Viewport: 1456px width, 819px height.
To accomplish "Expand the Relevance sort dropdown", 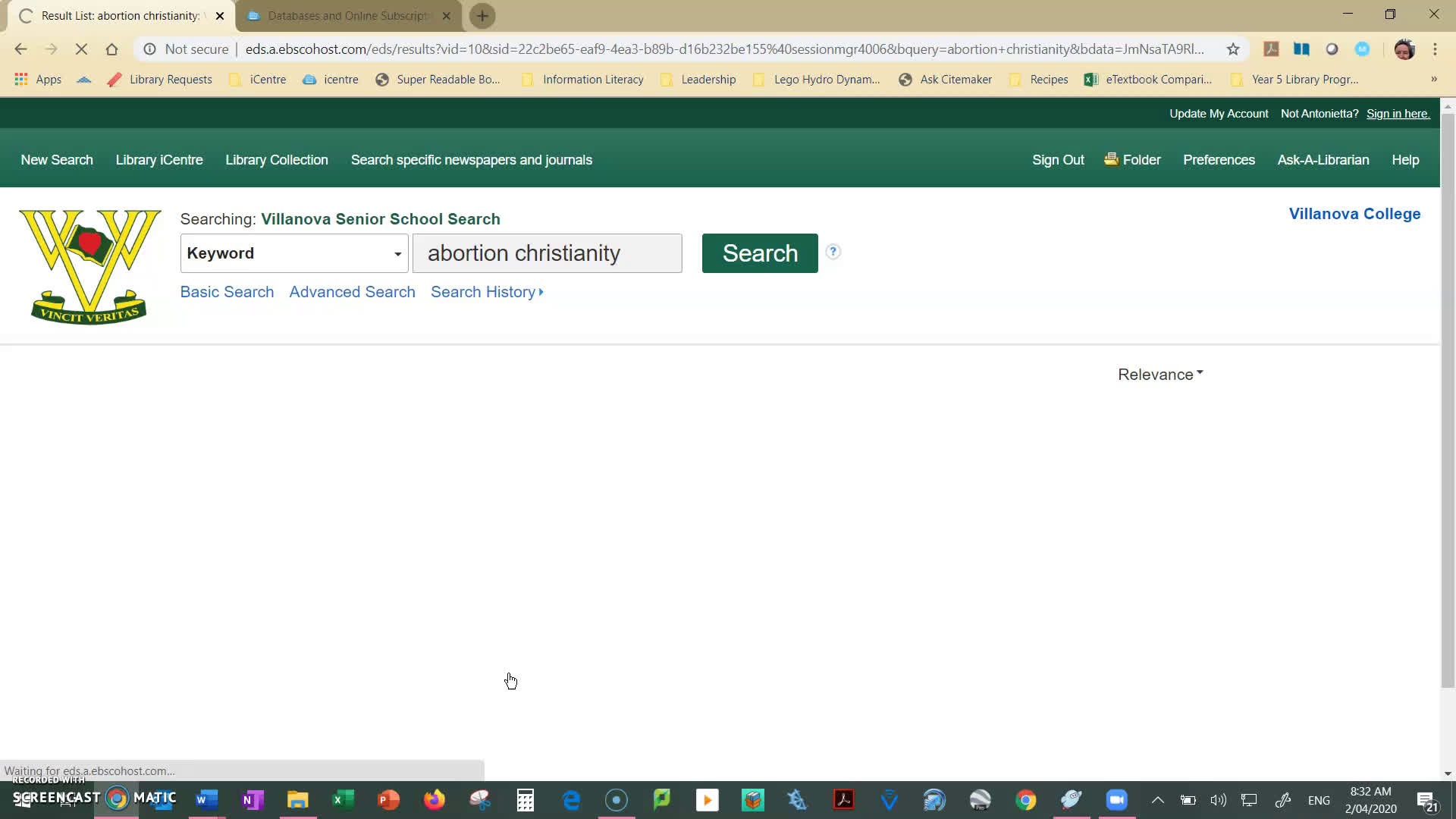I will point(1160,375).
